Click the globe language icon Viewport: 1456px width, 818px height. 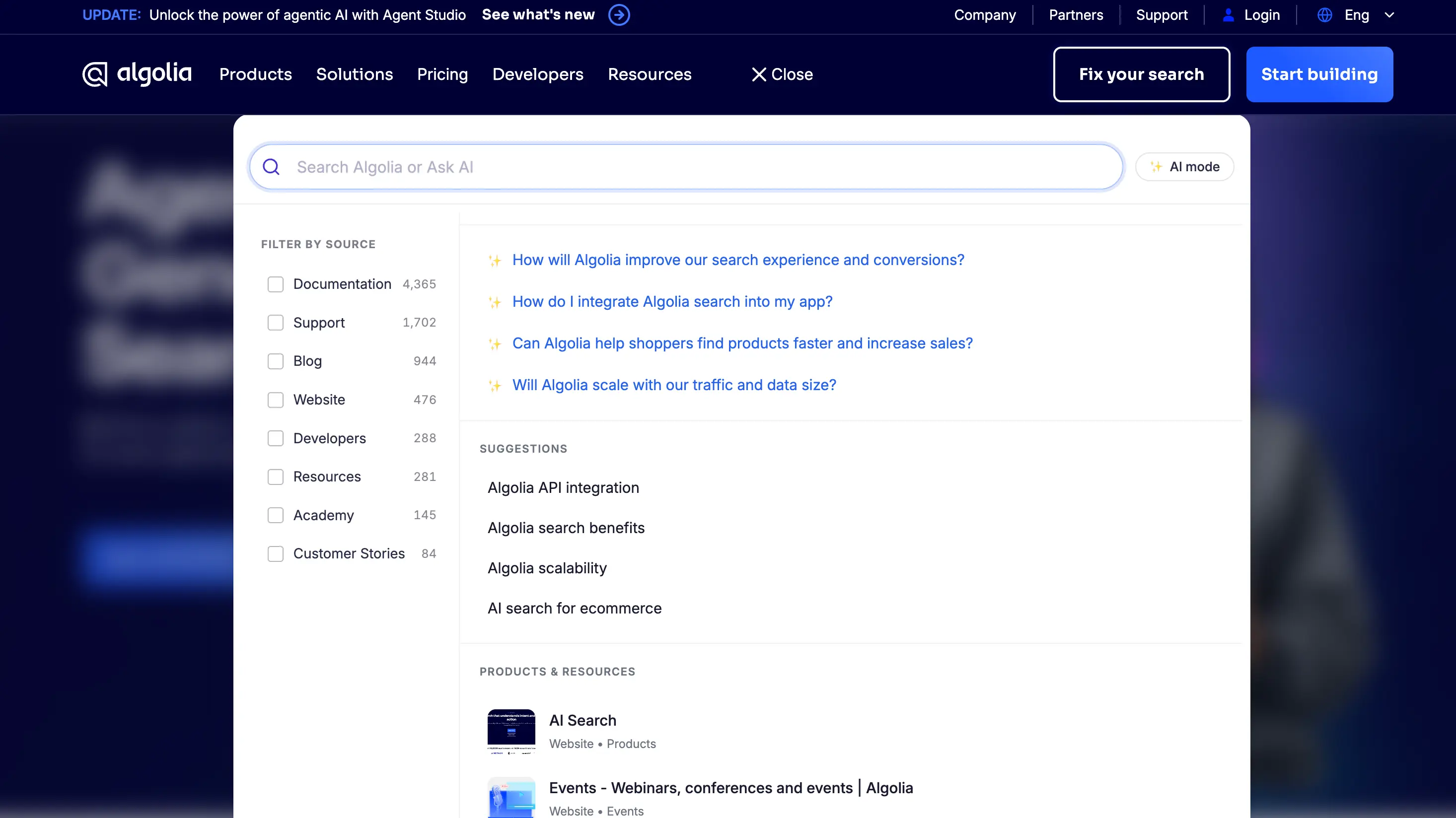(1324, 15)
